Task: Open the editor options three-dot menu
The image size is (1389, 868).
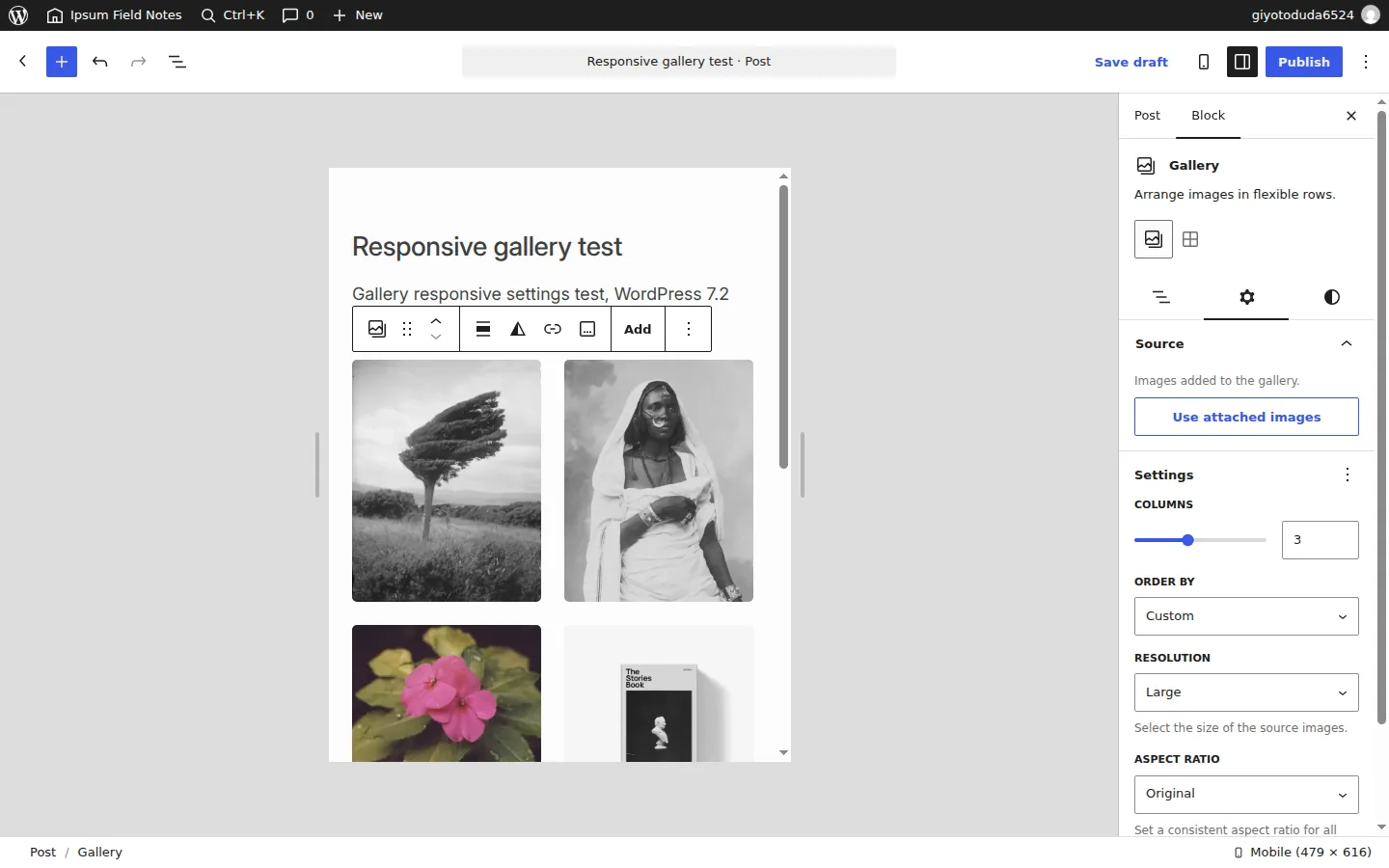Action: click(x=1366, y=62)
